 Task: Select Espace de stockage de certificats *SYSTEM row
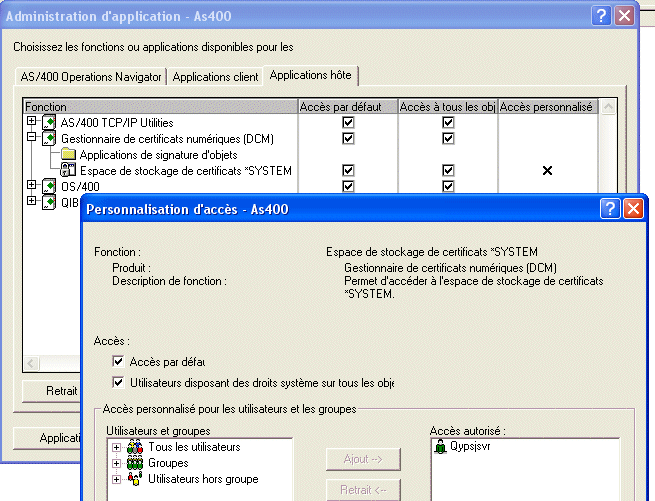click(x=186, y=171)
